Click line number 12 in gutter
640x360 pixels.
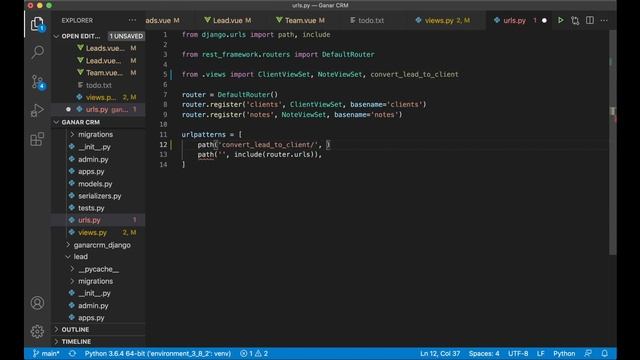(x=163, y=144)
